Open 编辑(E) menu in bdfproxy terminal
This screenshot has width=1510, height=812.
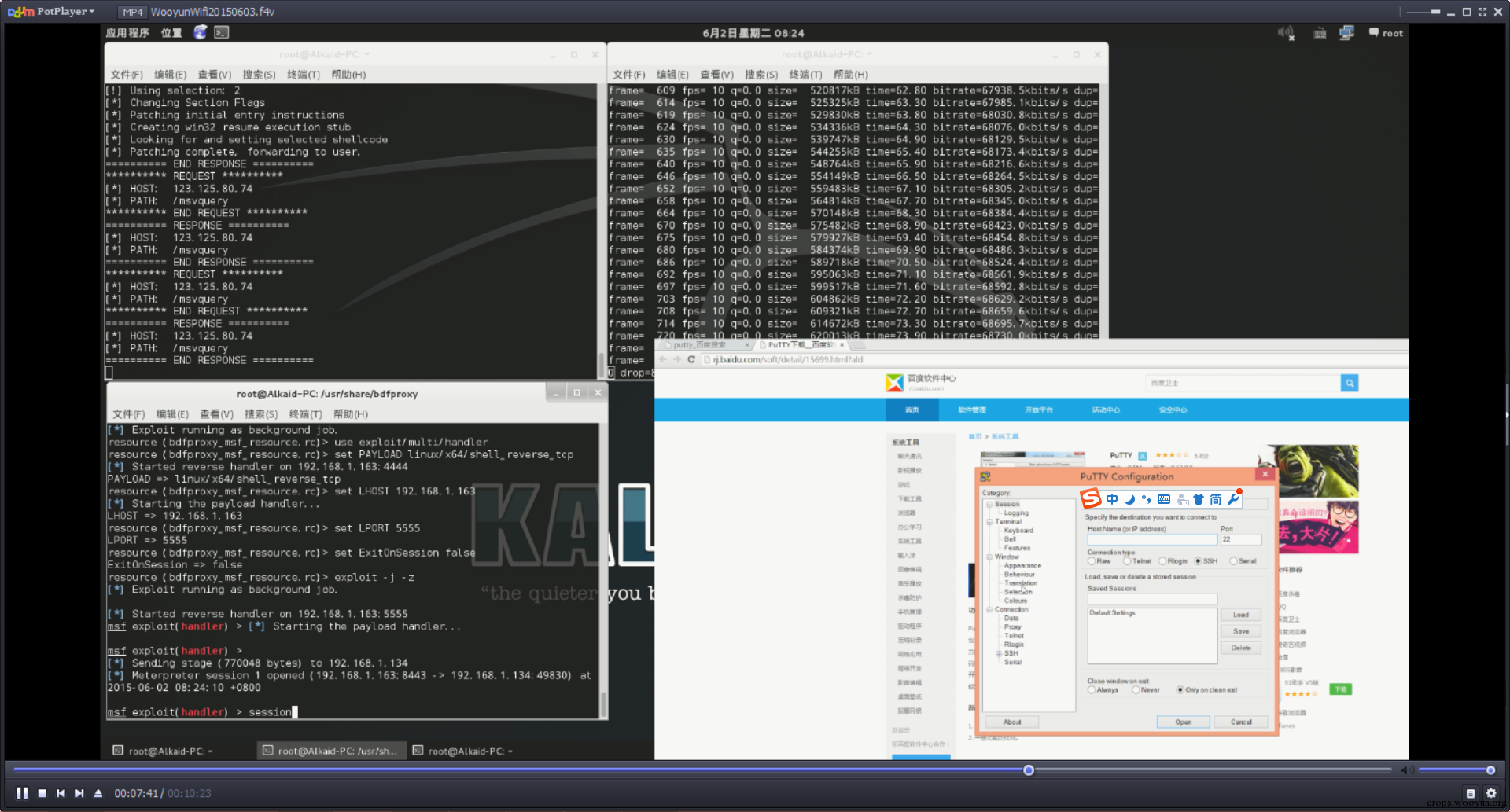click(172, 414)
